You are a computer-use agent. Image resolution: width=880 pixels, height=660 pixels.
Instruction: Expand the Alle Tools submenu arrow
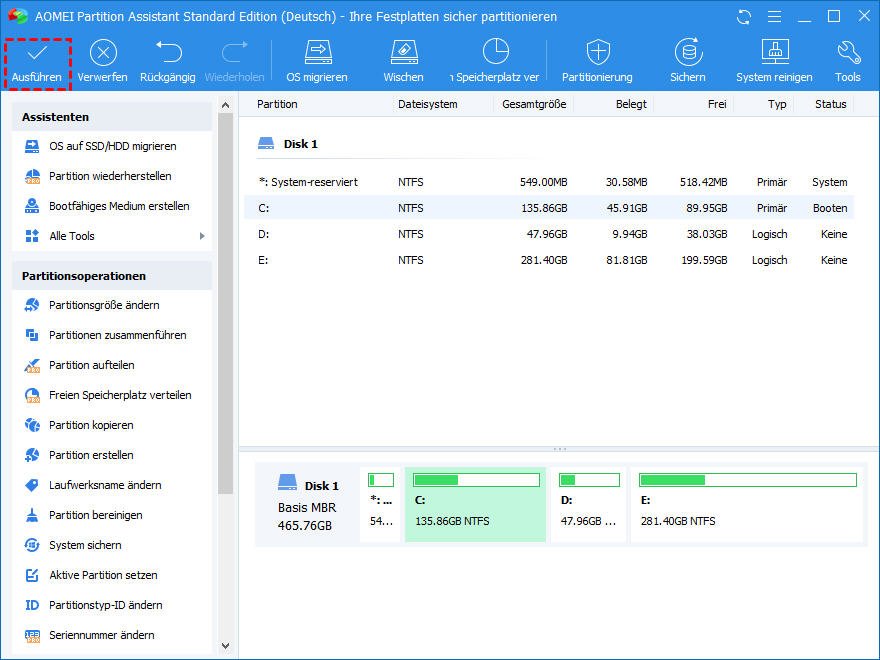pos(202,236)
